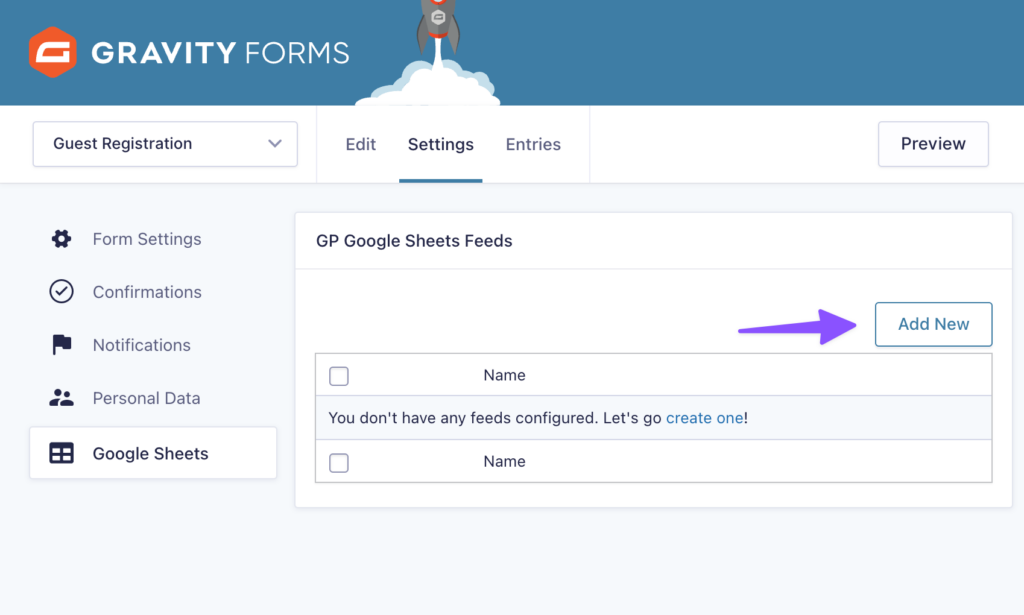Toggle selection of all Google Sheets feeds

tap(339, 376)
